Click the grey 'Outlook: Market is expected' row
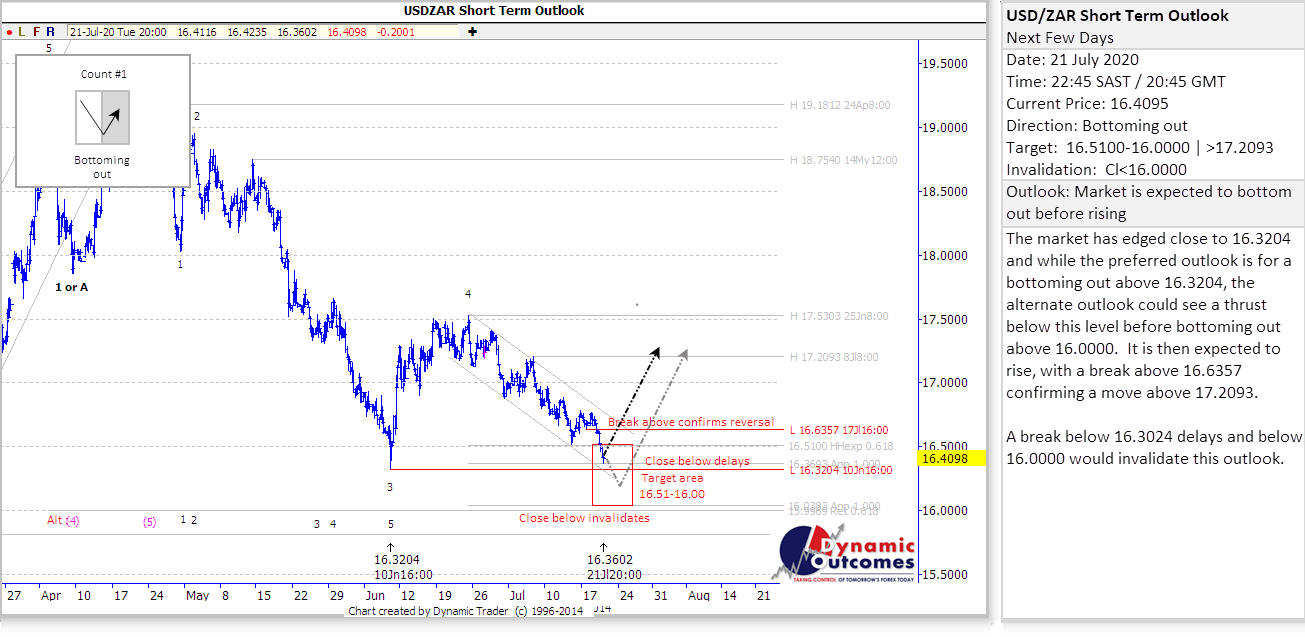Viewport: 1305px width, 637px height. tap(1153, 202)
